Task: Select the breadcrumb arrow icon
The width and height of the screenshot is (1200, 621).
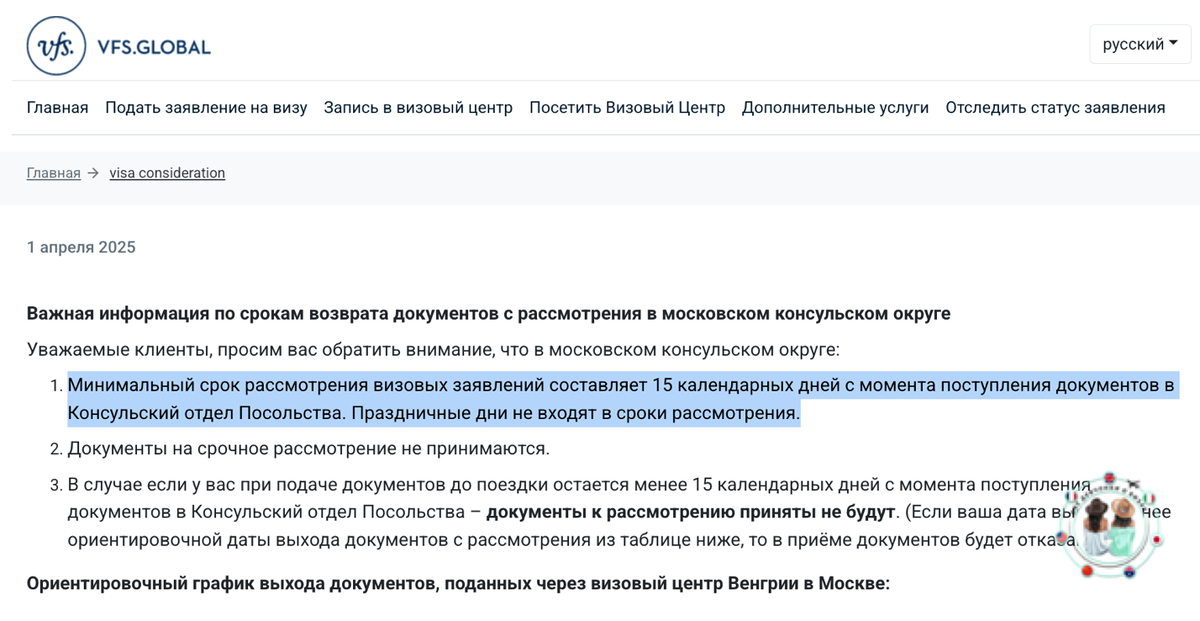Action: pyautogui.click(x=93, y=172)
